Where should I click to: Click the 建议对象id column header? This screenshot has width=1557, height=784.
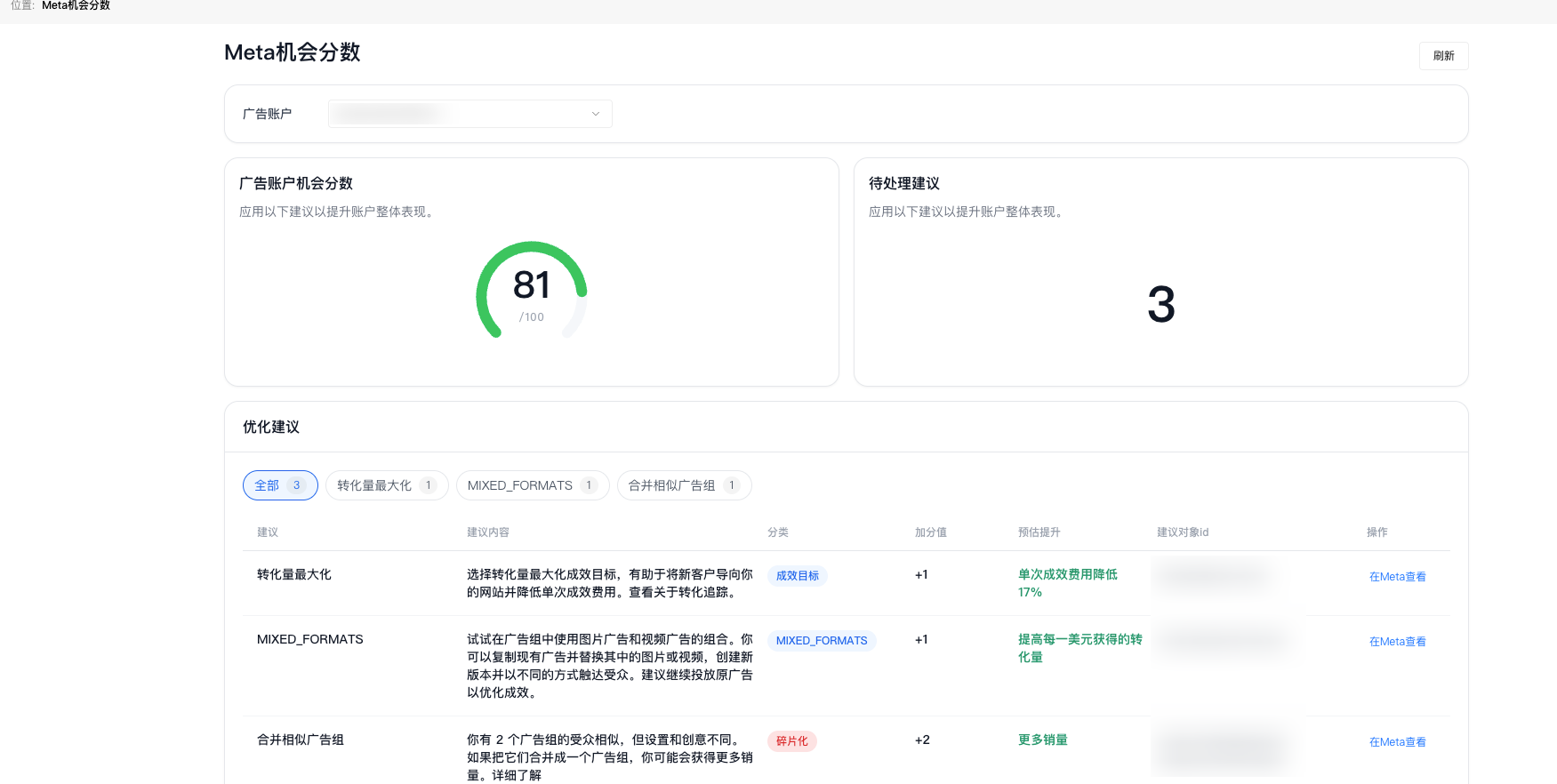click(x=1183, y=532)
